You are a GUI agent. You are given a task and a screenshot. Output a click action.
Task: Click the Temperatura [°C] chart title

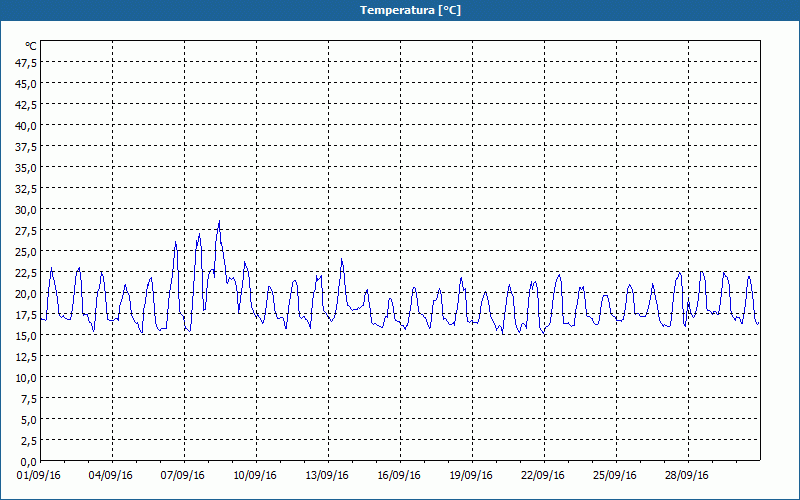tap(410, 10)
